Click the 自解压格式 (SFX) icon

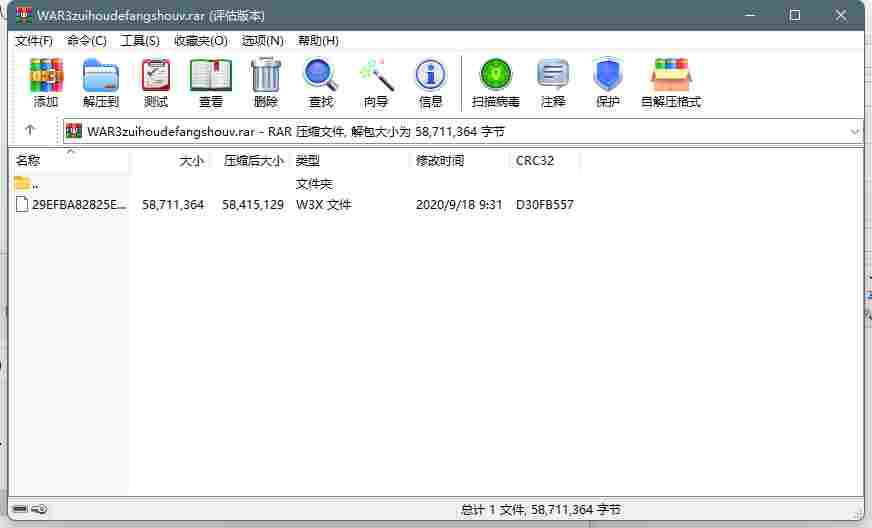tap(671, 83)
